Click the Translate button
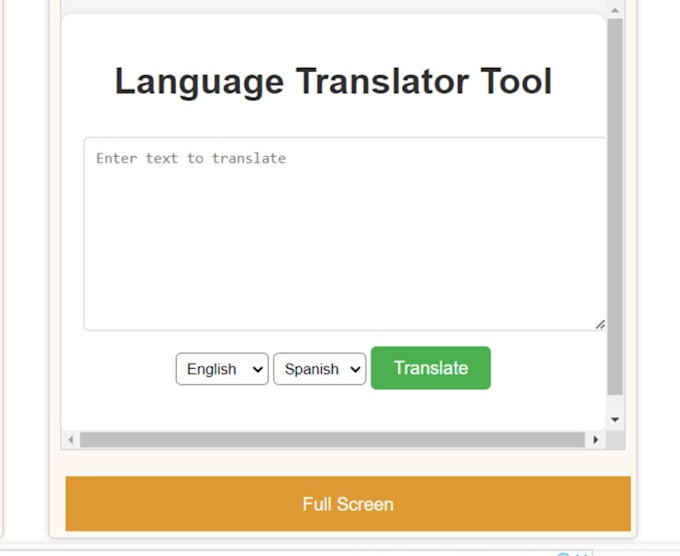The width and height of the screenshot is (680, 556). pyautogui.click(x=431, y=368)
